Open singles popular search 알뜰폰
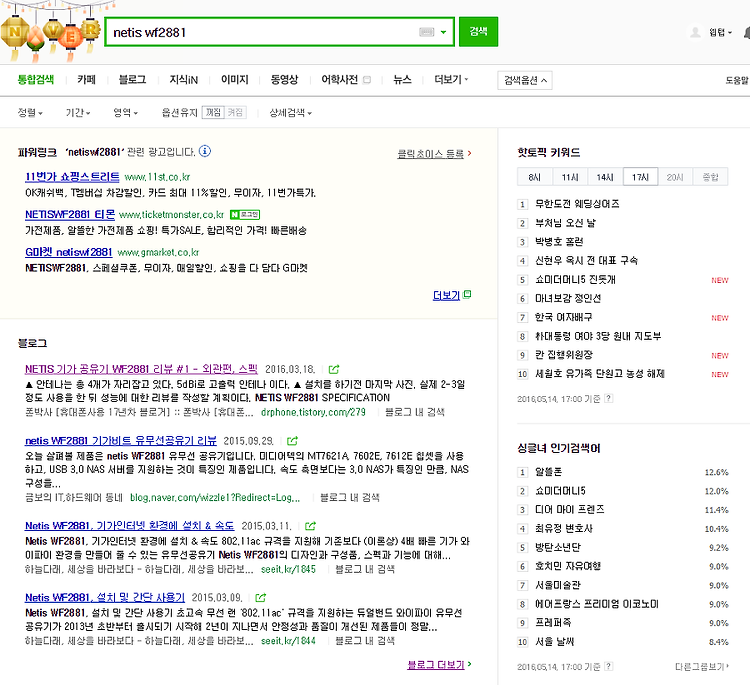 click(x=548, y=472)
